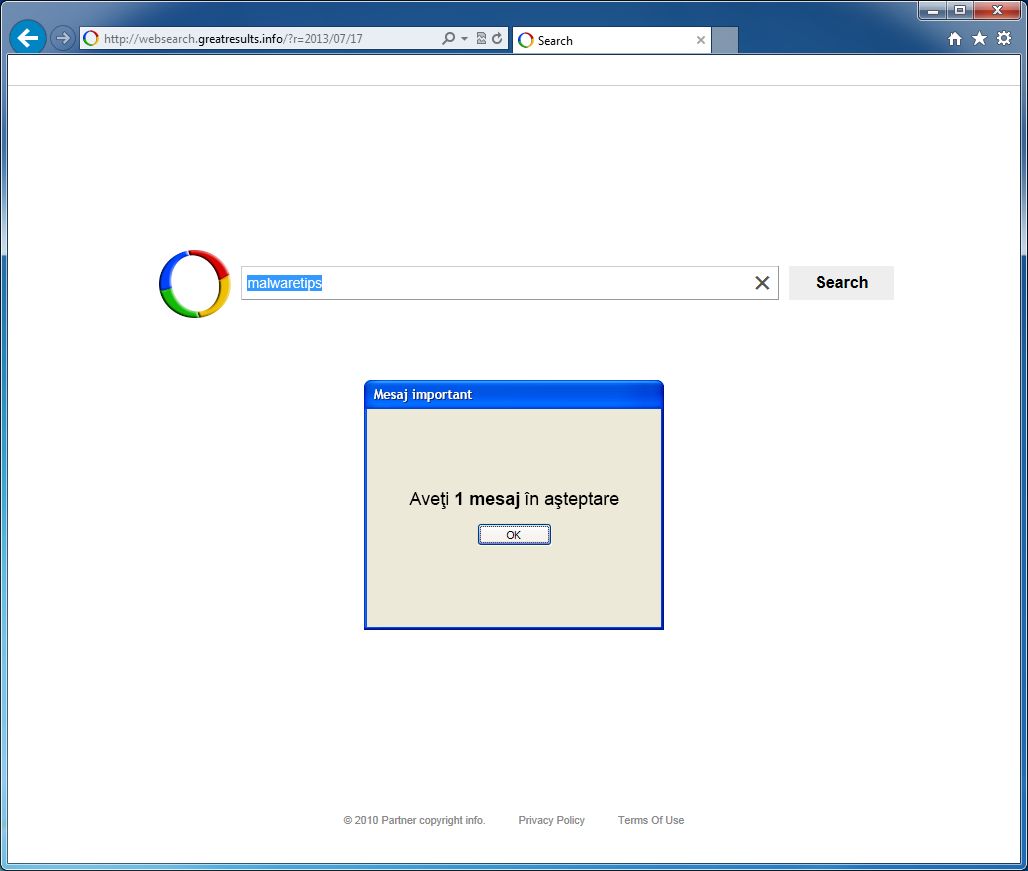Click OK in the Mesaj important dialog
This screenshot has height=871, width=1028.
514,535
